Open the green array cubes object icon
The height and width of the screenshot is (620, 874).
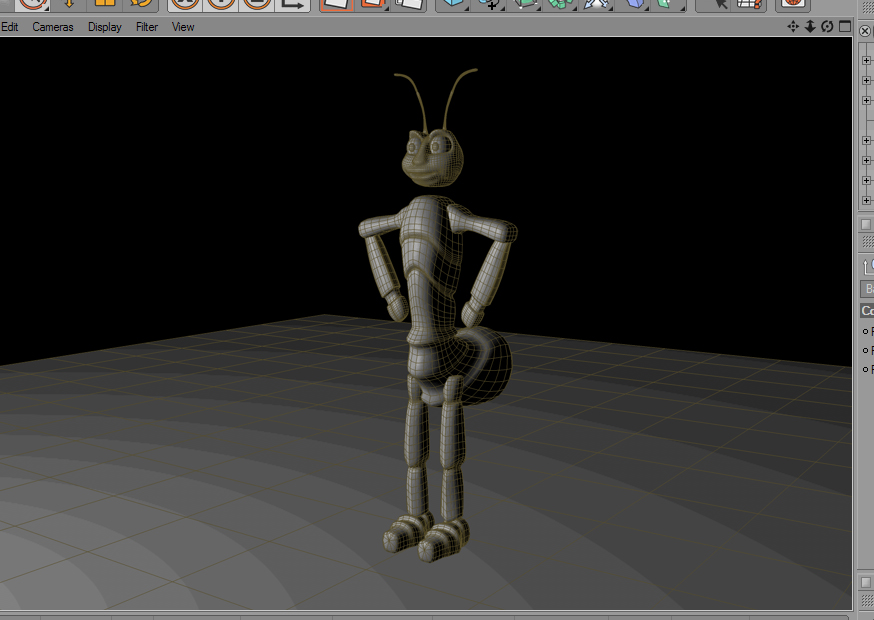click(x=561, y=4)
